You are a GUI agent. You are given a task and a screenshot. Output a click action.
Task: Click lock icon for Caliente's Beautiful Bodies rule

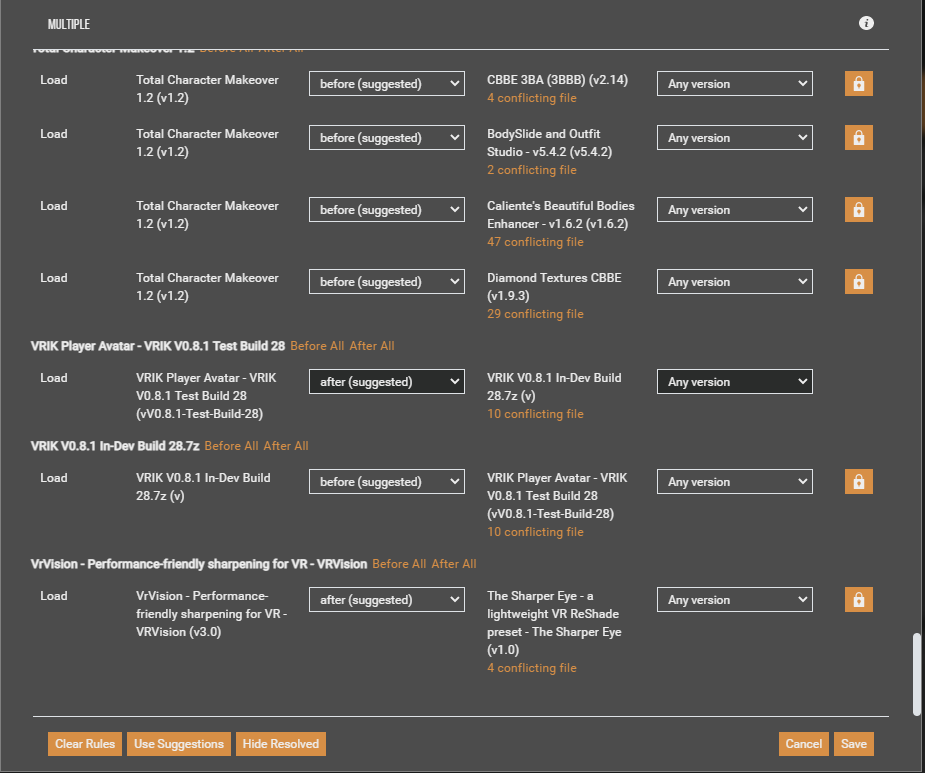tap(858, 210)
